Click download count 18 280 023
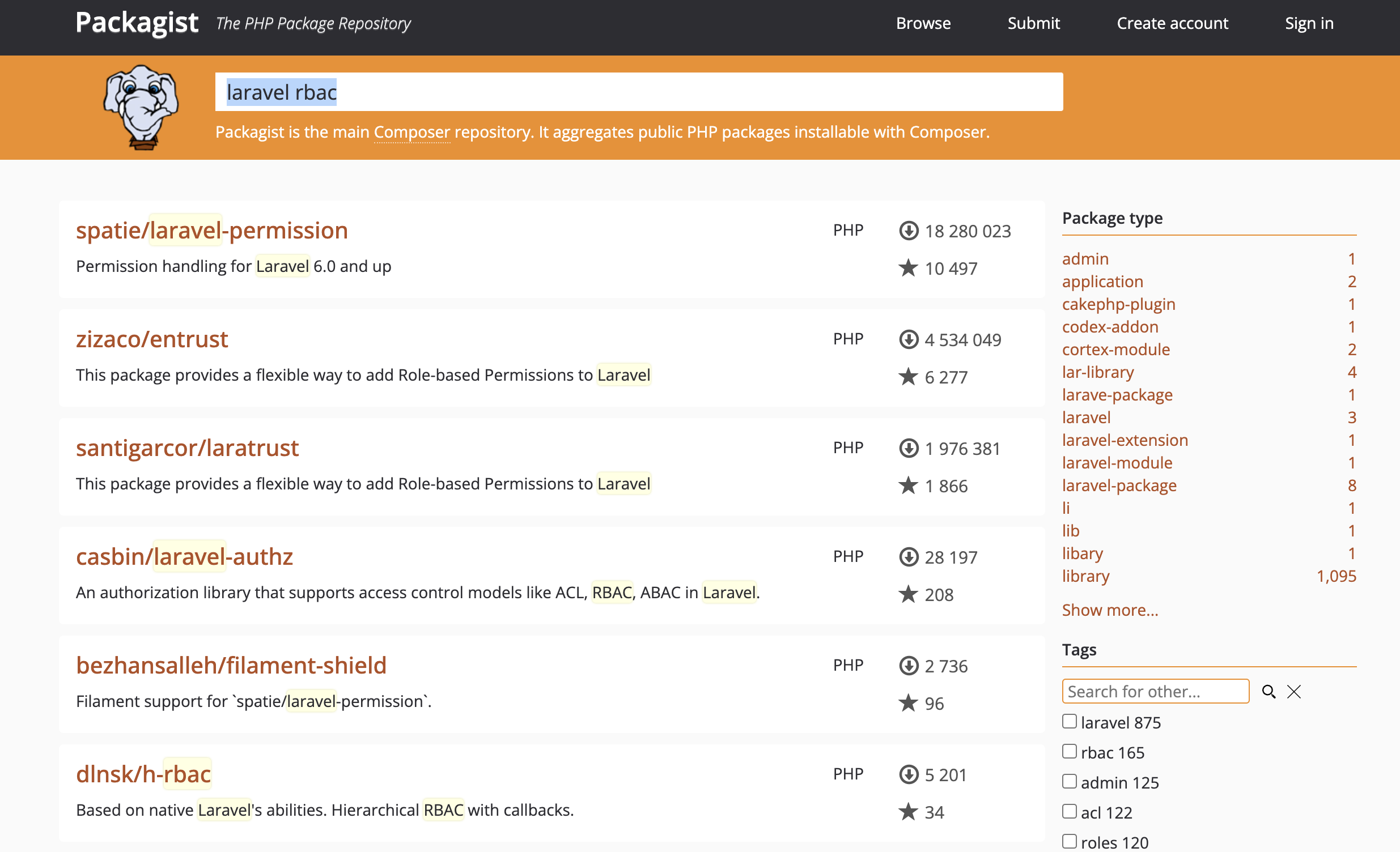1400x852 pixels. [968, 231]
